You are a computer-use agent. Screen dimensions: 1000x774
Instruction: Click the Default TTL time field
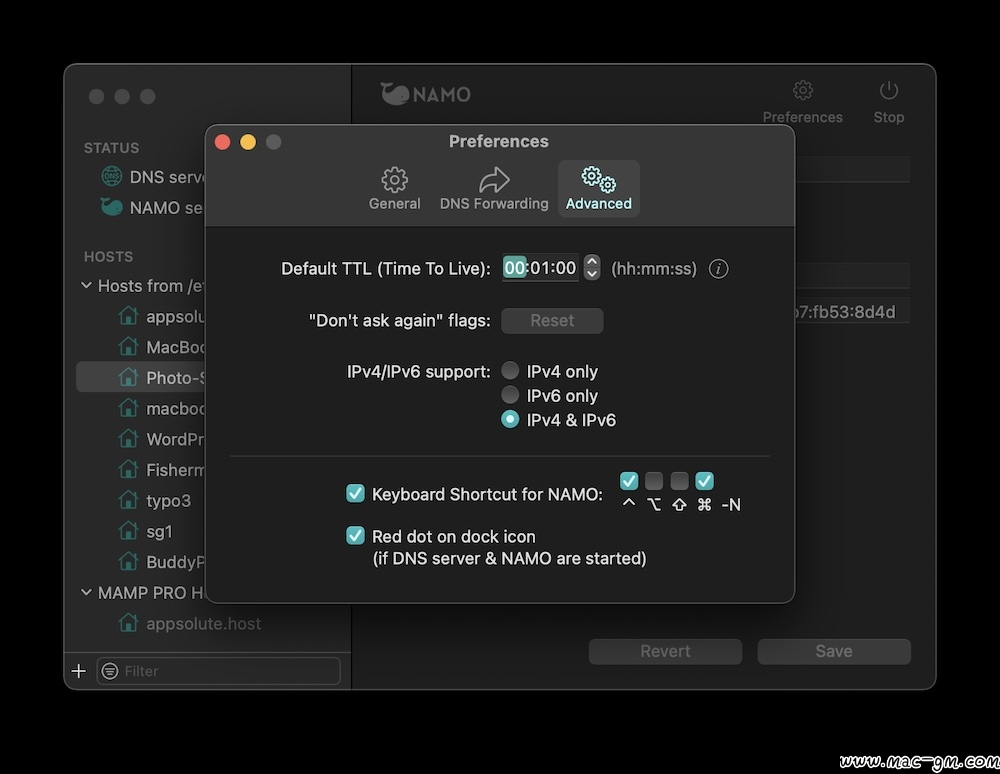point(540,268)
